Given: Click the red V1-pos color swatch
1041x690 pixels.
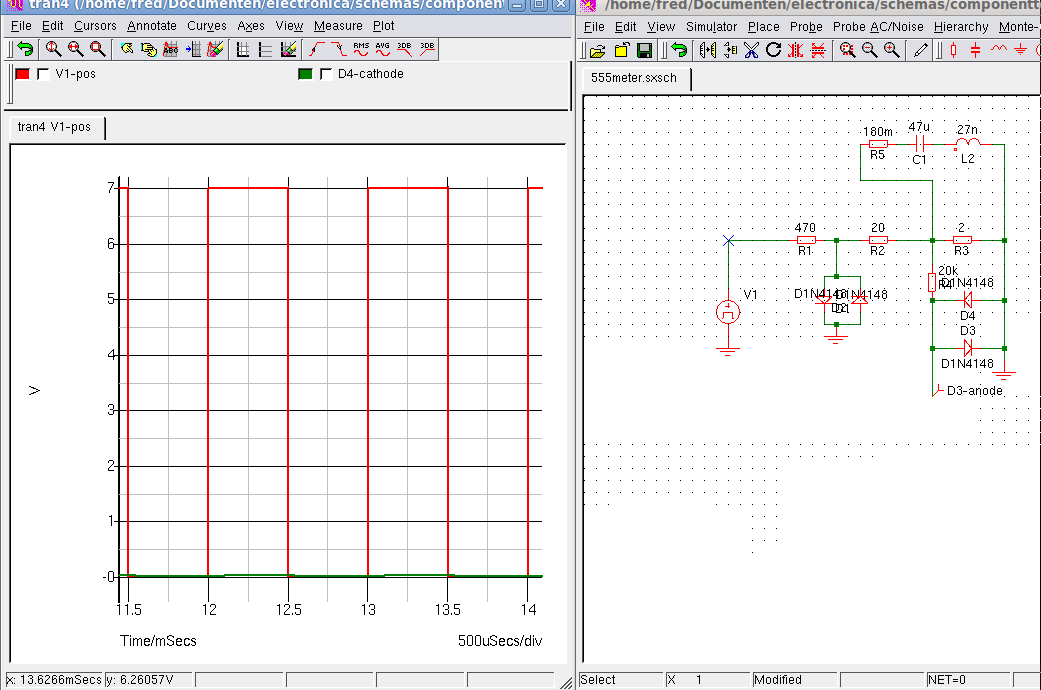Looking at the screenshot, I should [23, 74].
